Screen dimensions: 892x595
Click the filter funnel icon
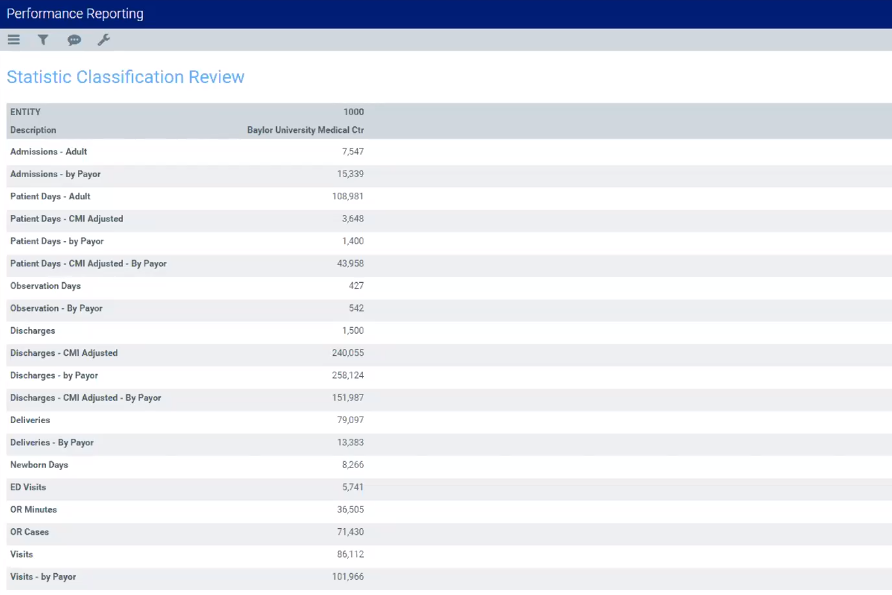click(x=43, y=40)
